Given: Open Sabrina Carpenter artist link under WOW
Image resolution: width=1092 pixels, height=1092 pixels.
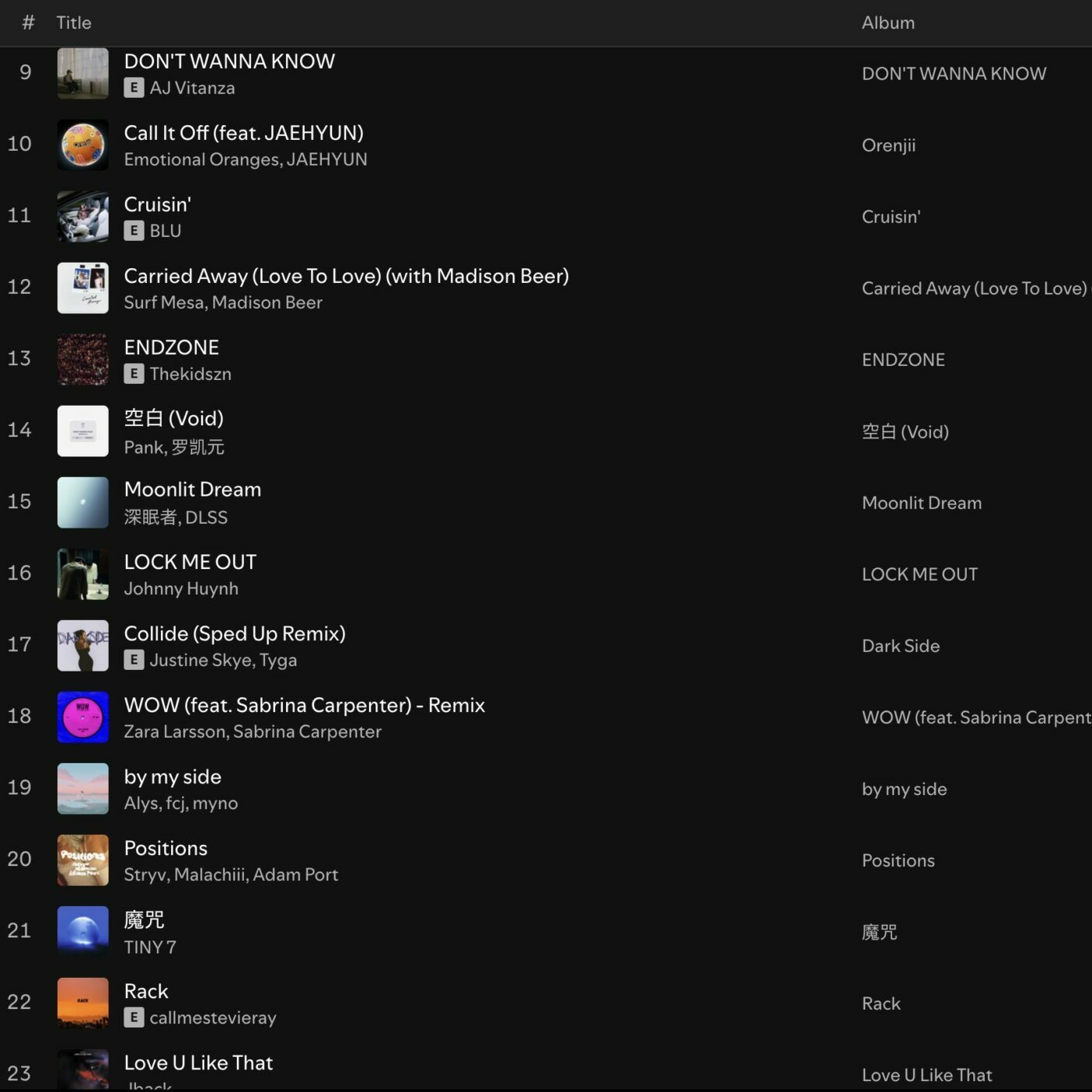Looking at the screenshot, I should pos(307,731).
